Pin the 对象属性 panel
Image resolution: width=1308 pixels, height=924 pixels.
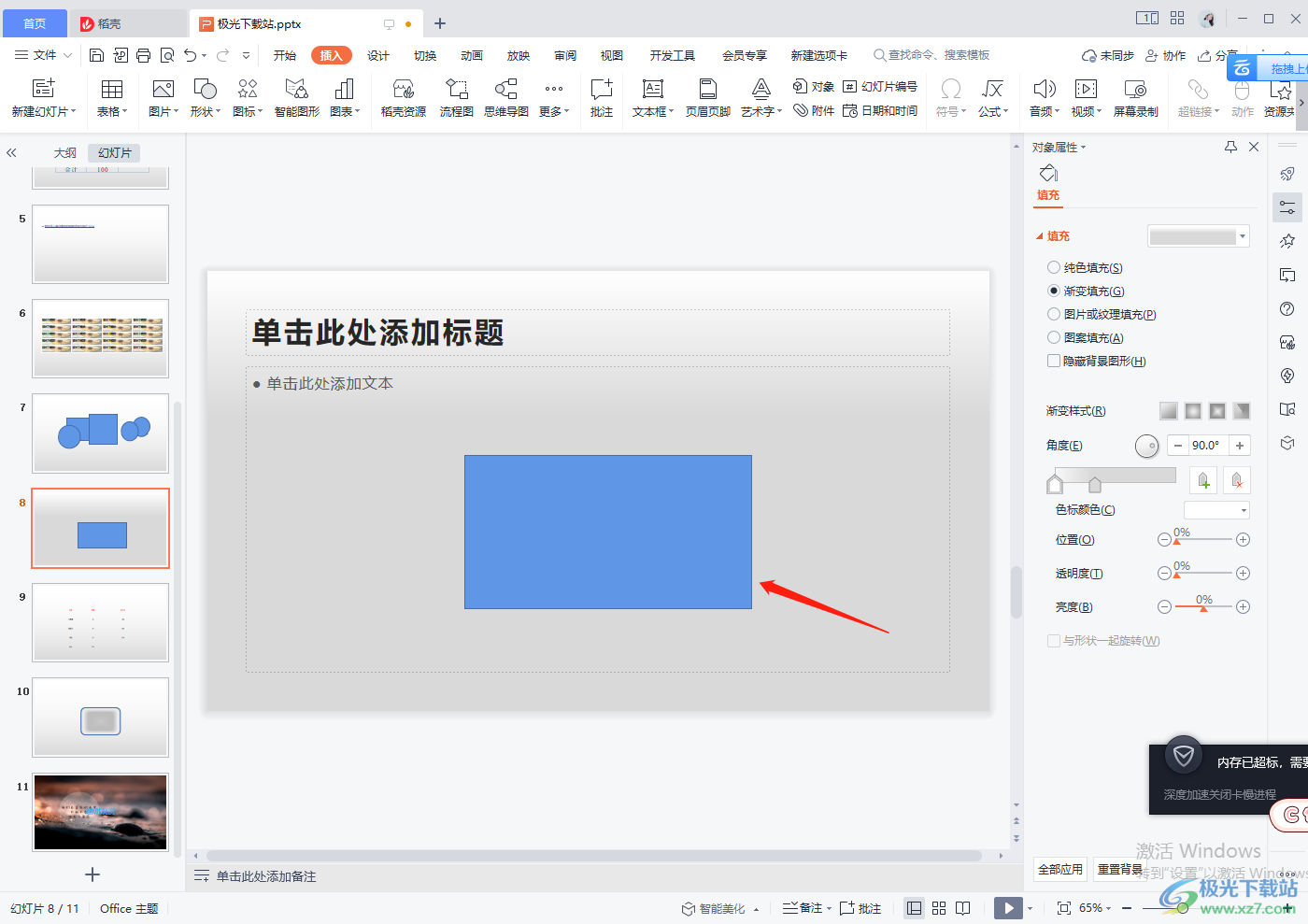(x=1230, y=147)
